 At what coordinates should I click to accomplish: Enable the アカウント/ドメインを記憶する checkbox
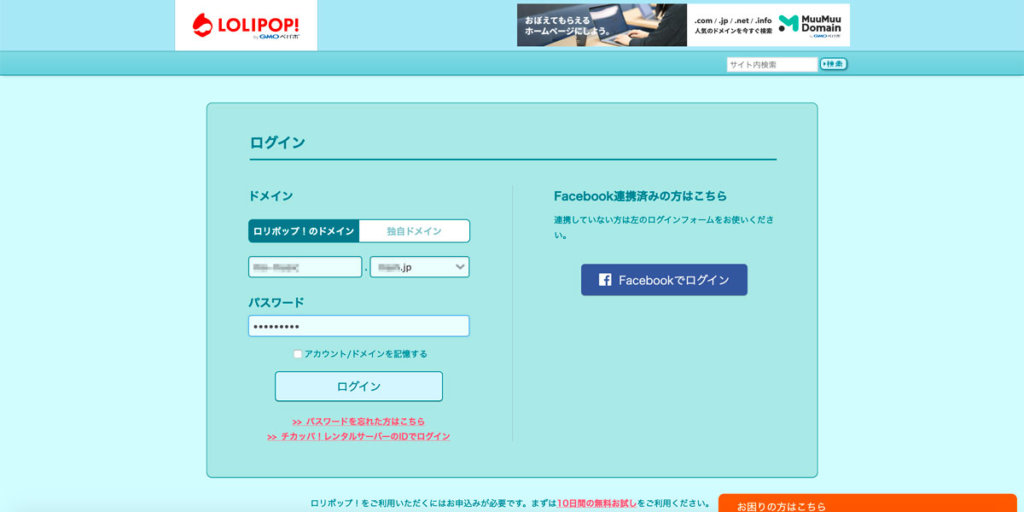pyautogui.click(x=298, y=354)
